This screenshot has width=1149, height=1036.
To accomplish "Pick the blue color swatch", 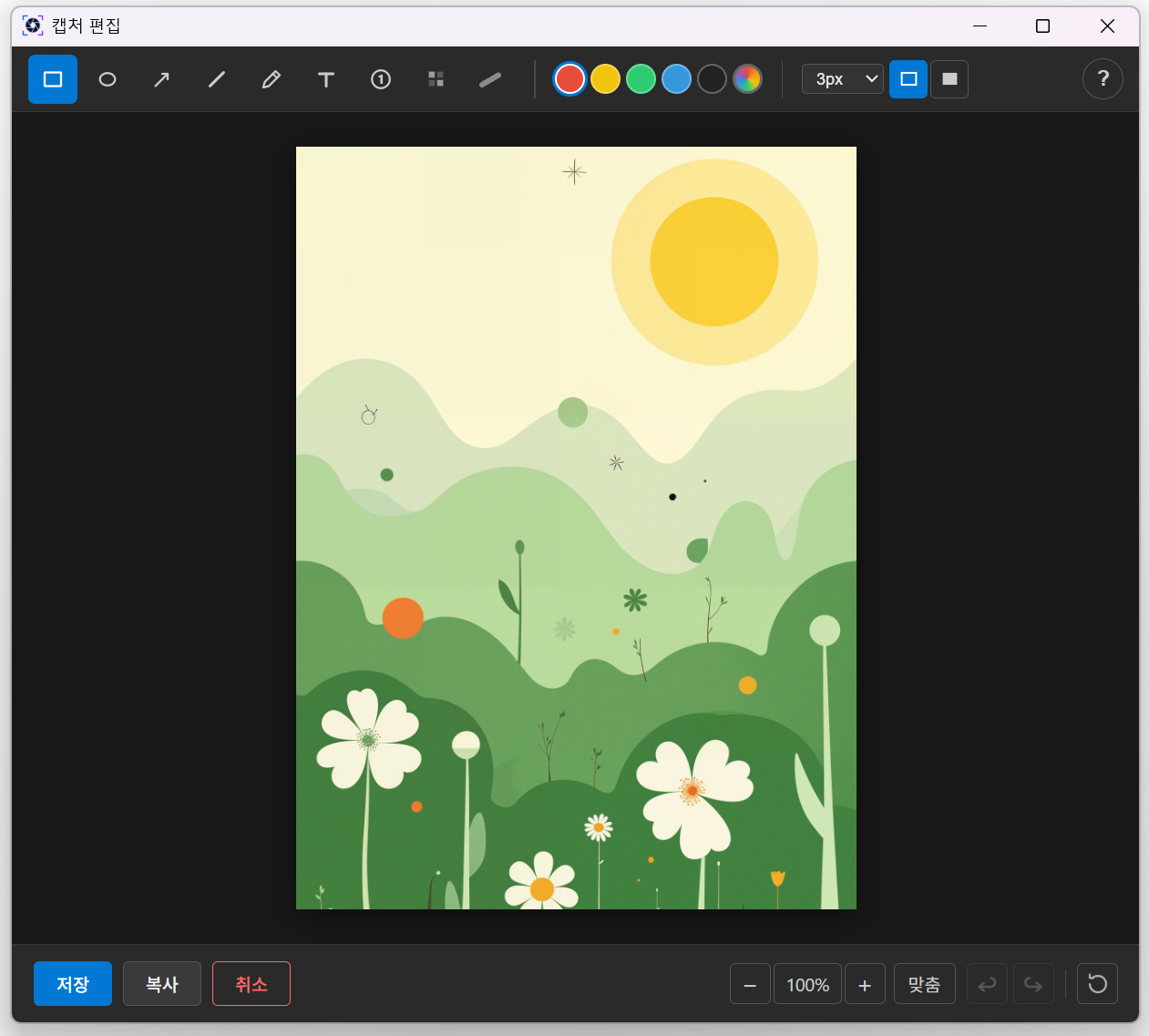I will 676,79.
